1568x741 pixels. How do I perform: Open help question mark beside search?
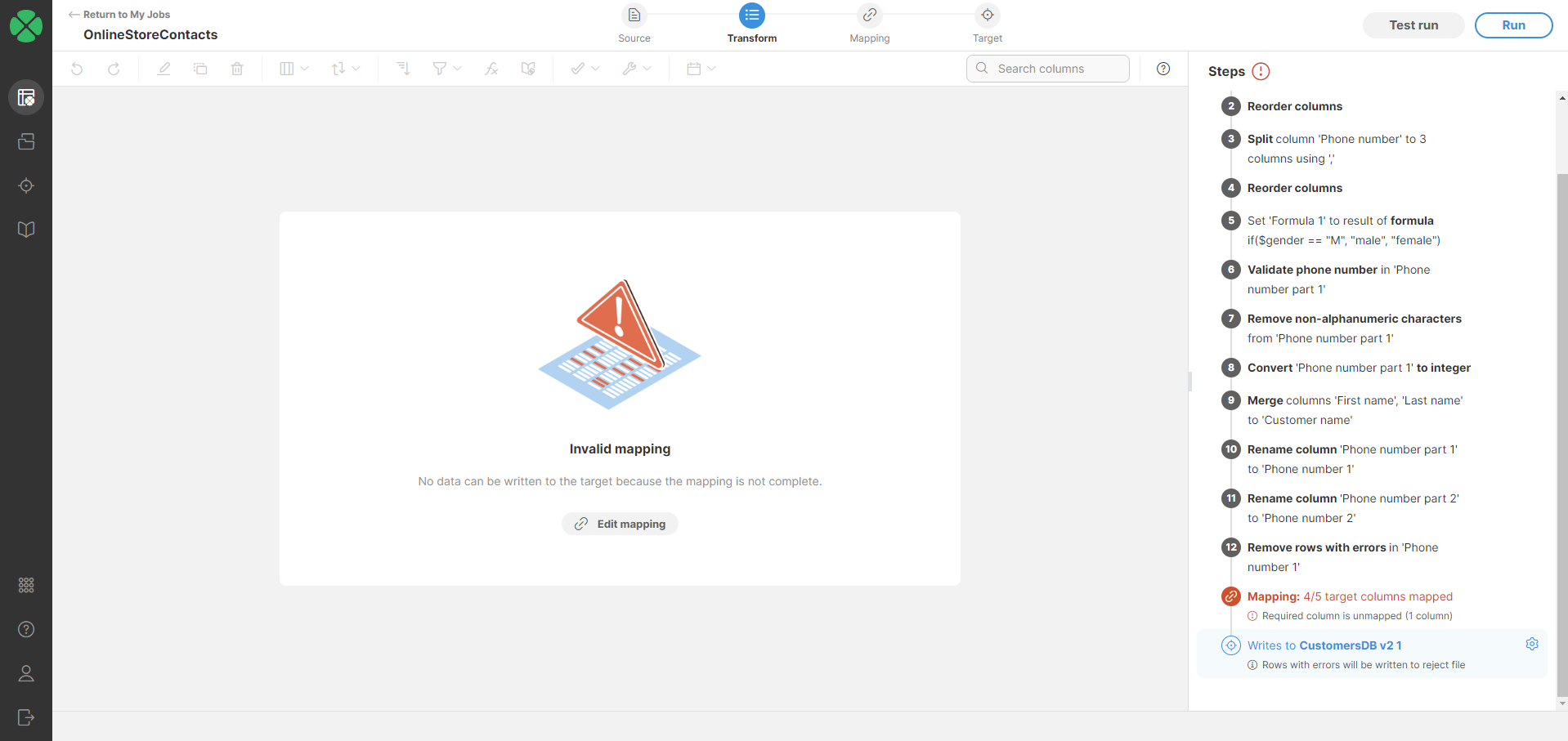click(x=1163, y=69)
